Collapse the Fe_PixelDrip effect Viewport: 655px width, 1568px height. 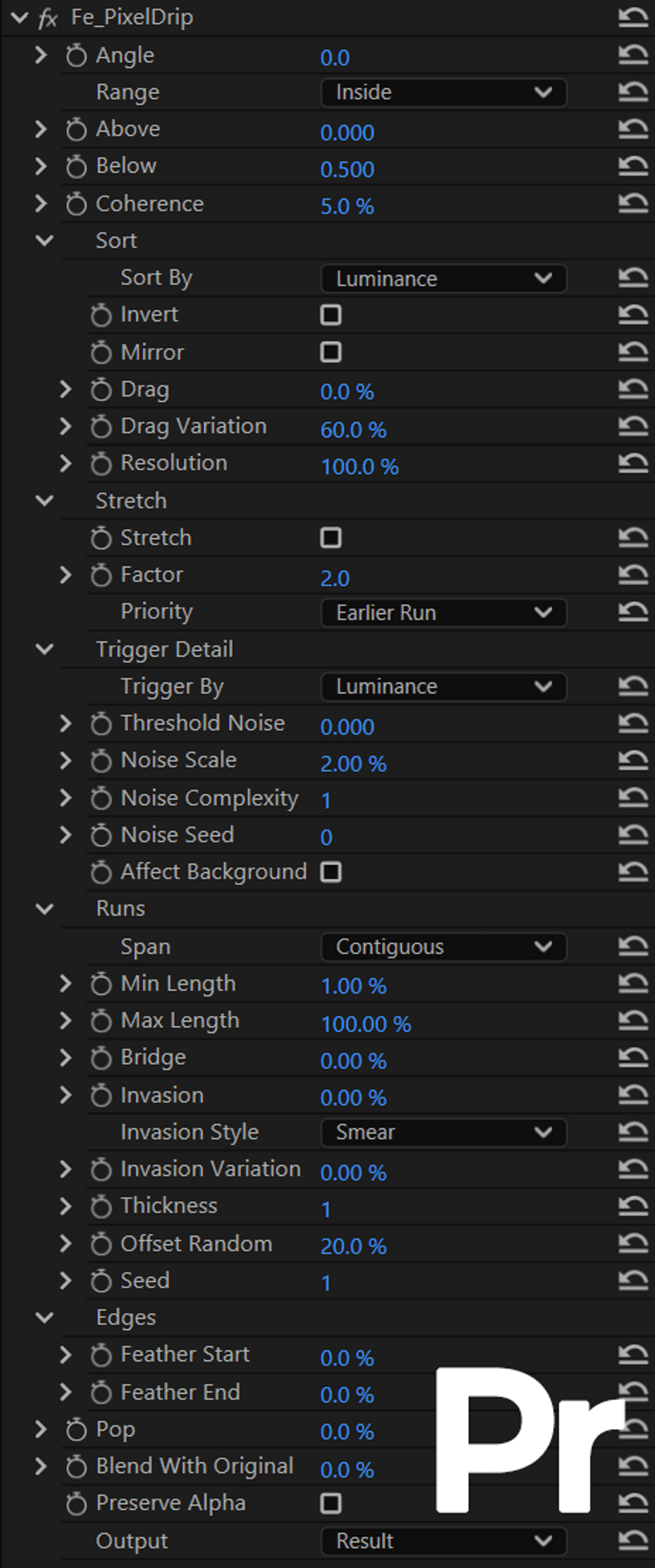(20, 17)
